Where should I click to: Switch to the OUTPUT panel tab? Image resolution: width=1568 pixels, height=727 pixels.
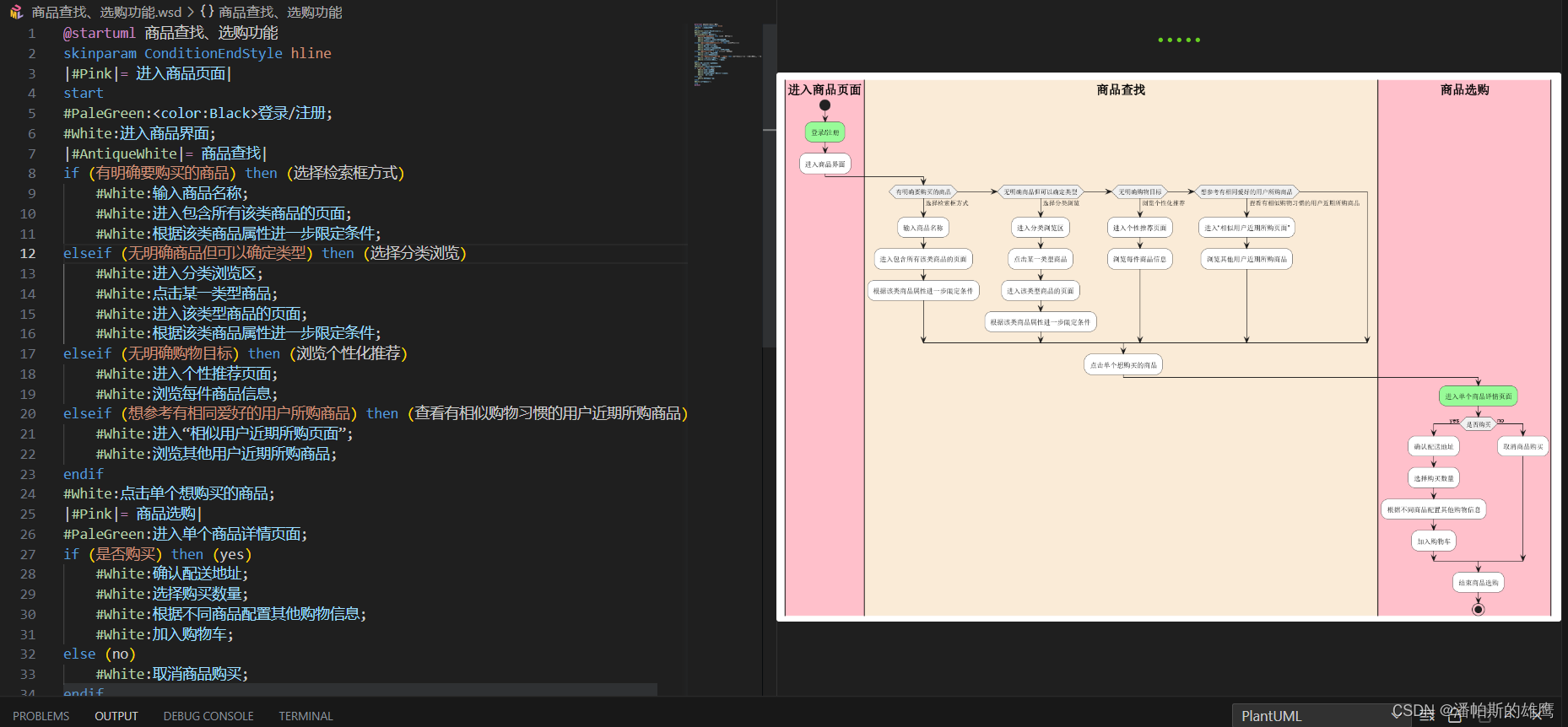pos(116,716)
